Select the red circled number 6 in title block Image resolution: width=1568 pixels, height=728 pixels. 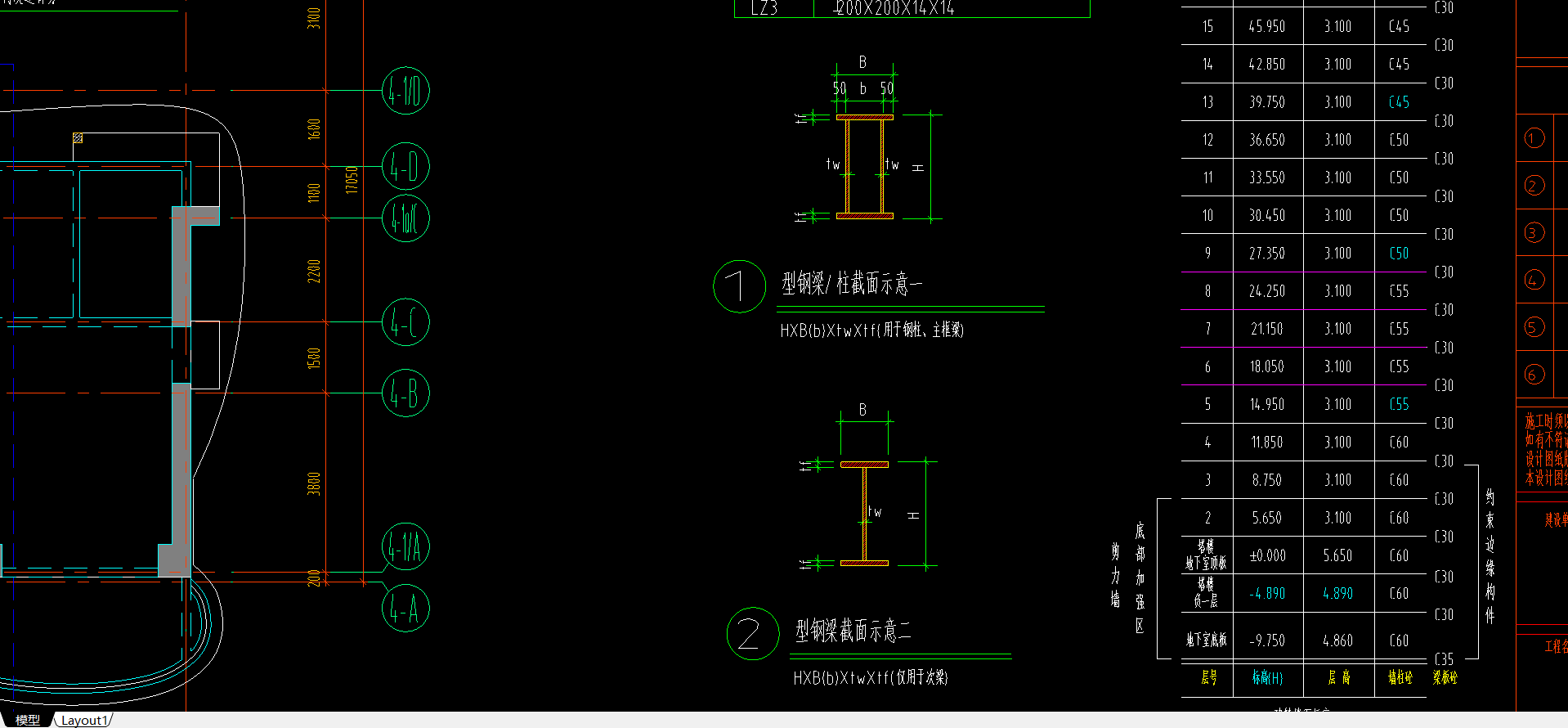(1534, 375)
